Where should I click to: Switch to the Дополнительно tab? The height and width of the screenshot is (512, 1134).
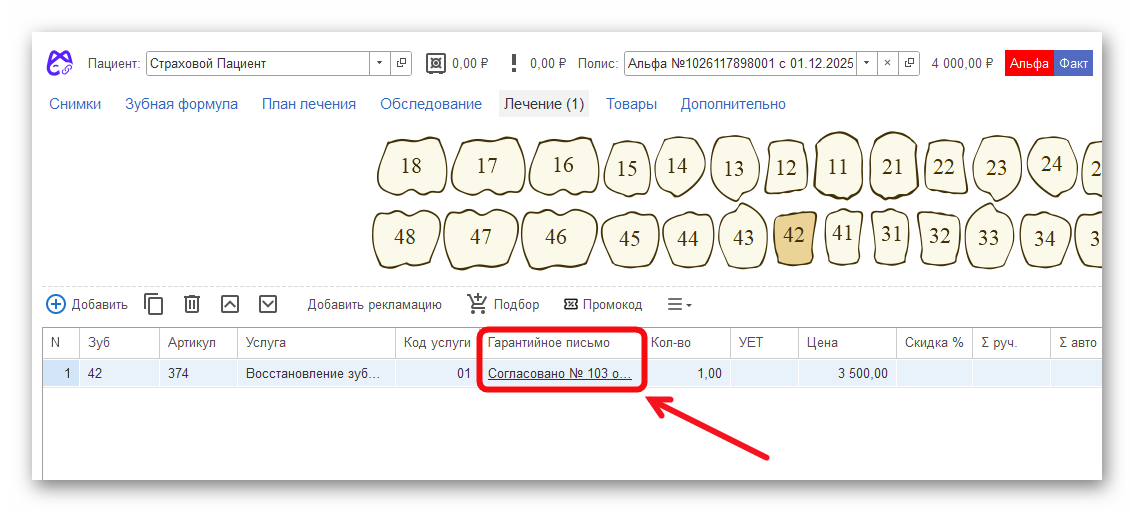[733, 104]
